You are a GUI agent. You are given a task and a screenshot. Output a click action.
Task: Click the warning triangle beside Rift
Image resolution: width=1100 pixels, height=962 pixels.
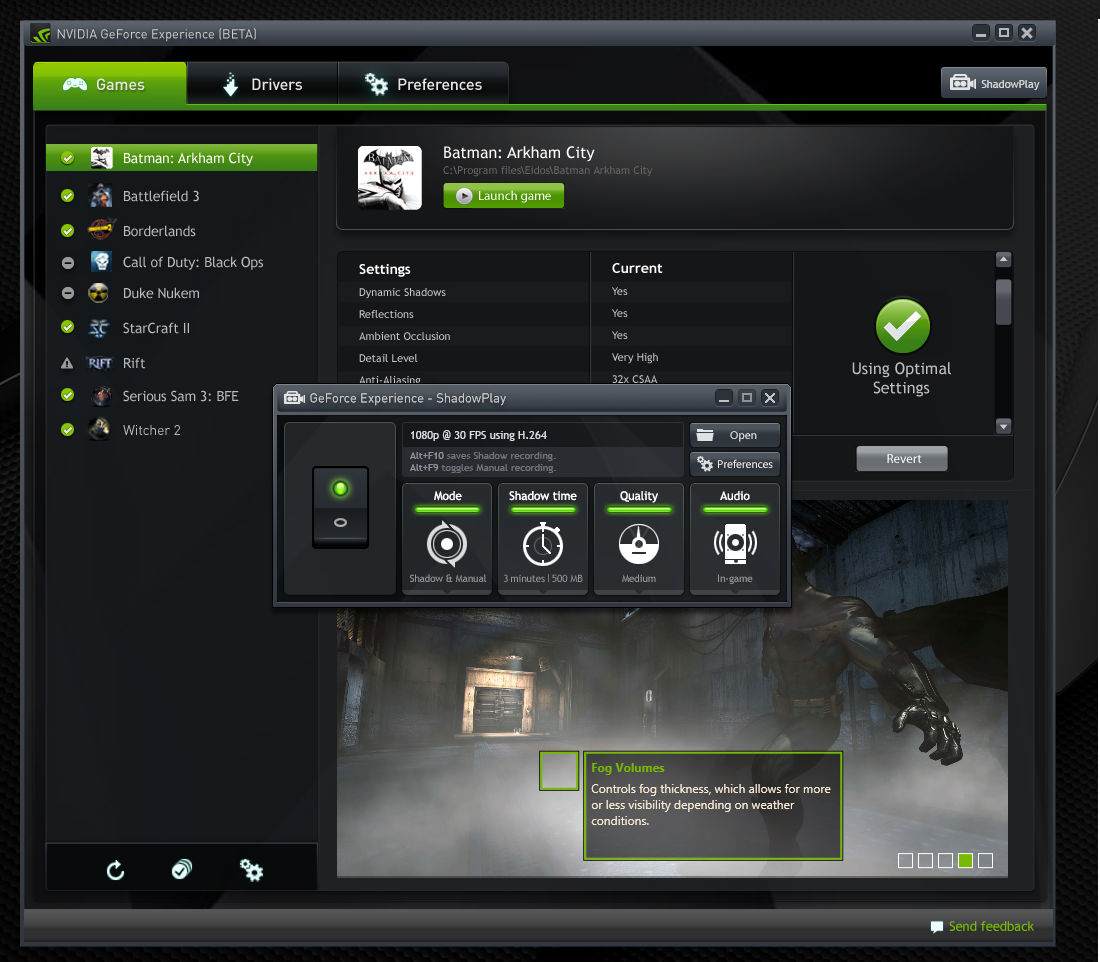point(67,363)
